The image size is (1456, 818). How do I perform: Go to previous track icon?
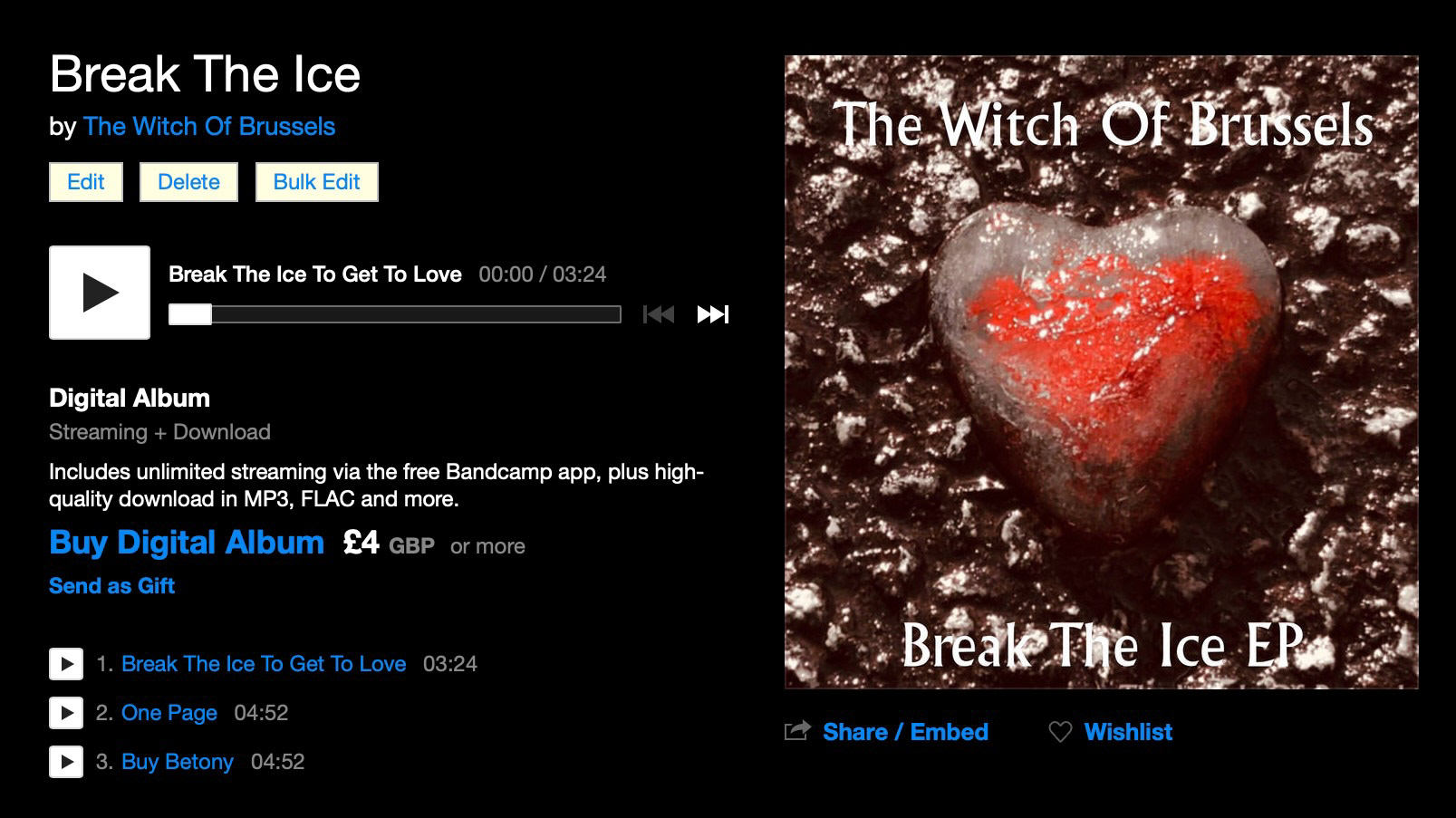tap(659, 314)
